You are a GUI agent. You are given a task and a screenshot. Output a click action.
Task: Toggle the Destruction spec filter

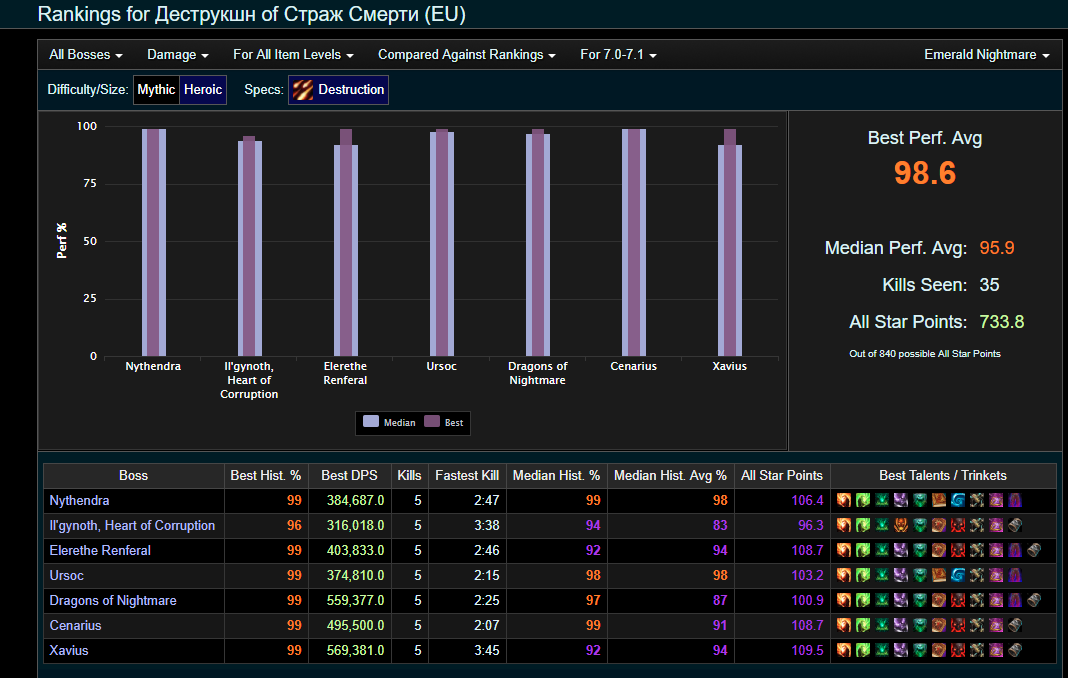point(339,89)
